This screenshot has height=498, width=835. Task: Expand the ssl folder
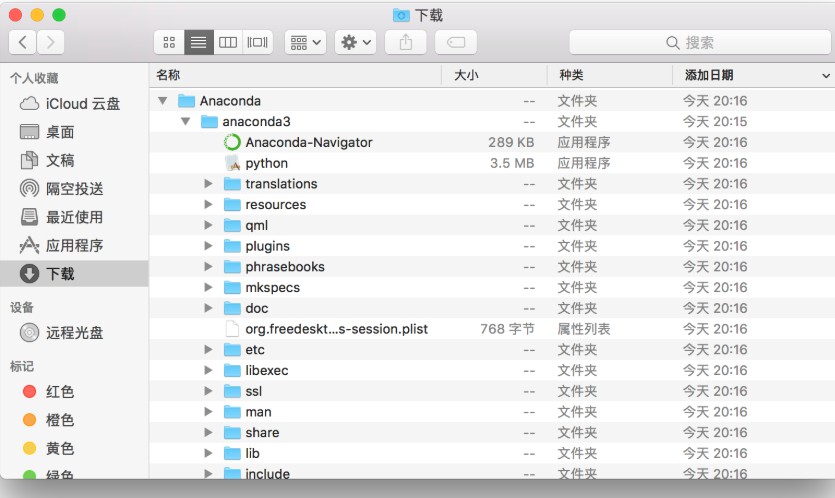click(x=208, y=391)
